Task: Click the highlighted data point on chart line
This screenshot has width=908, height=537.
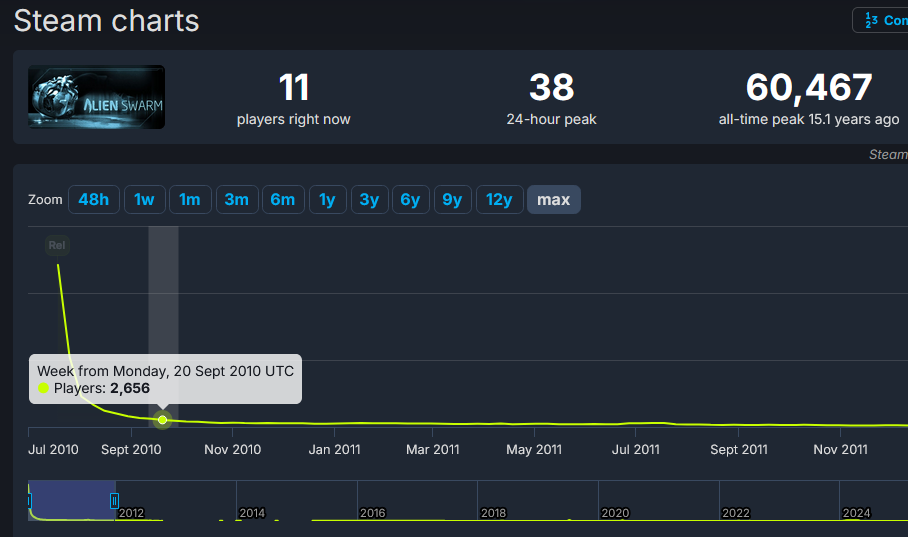Action: click(163, 419)
